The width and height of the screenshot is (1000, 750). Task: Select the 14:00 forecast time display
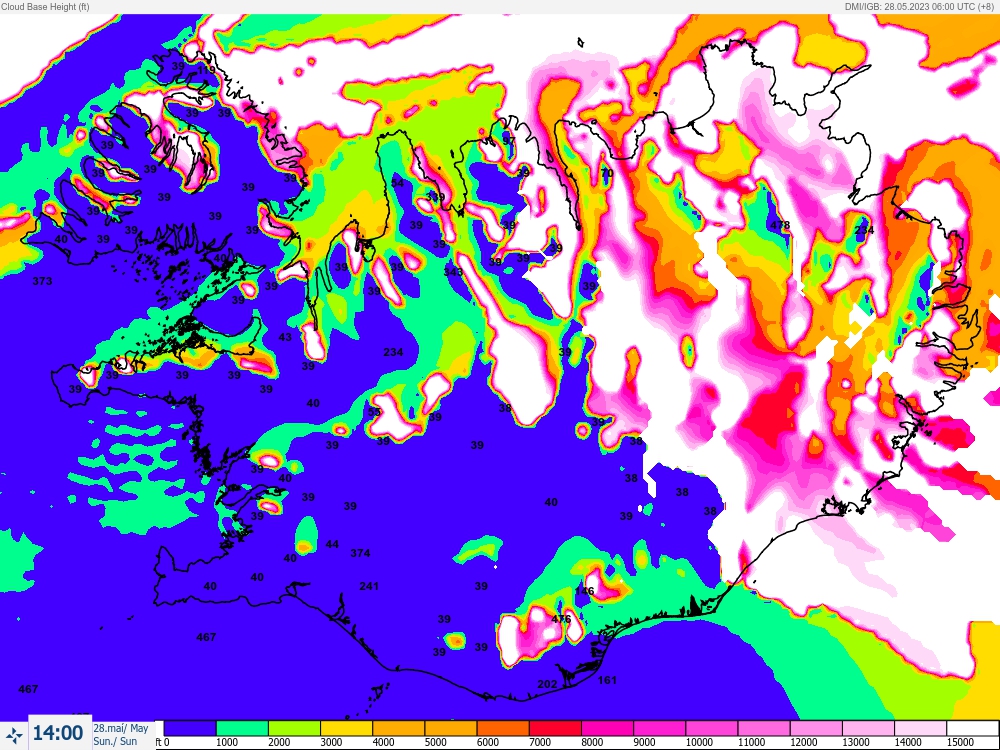[58, 733]
